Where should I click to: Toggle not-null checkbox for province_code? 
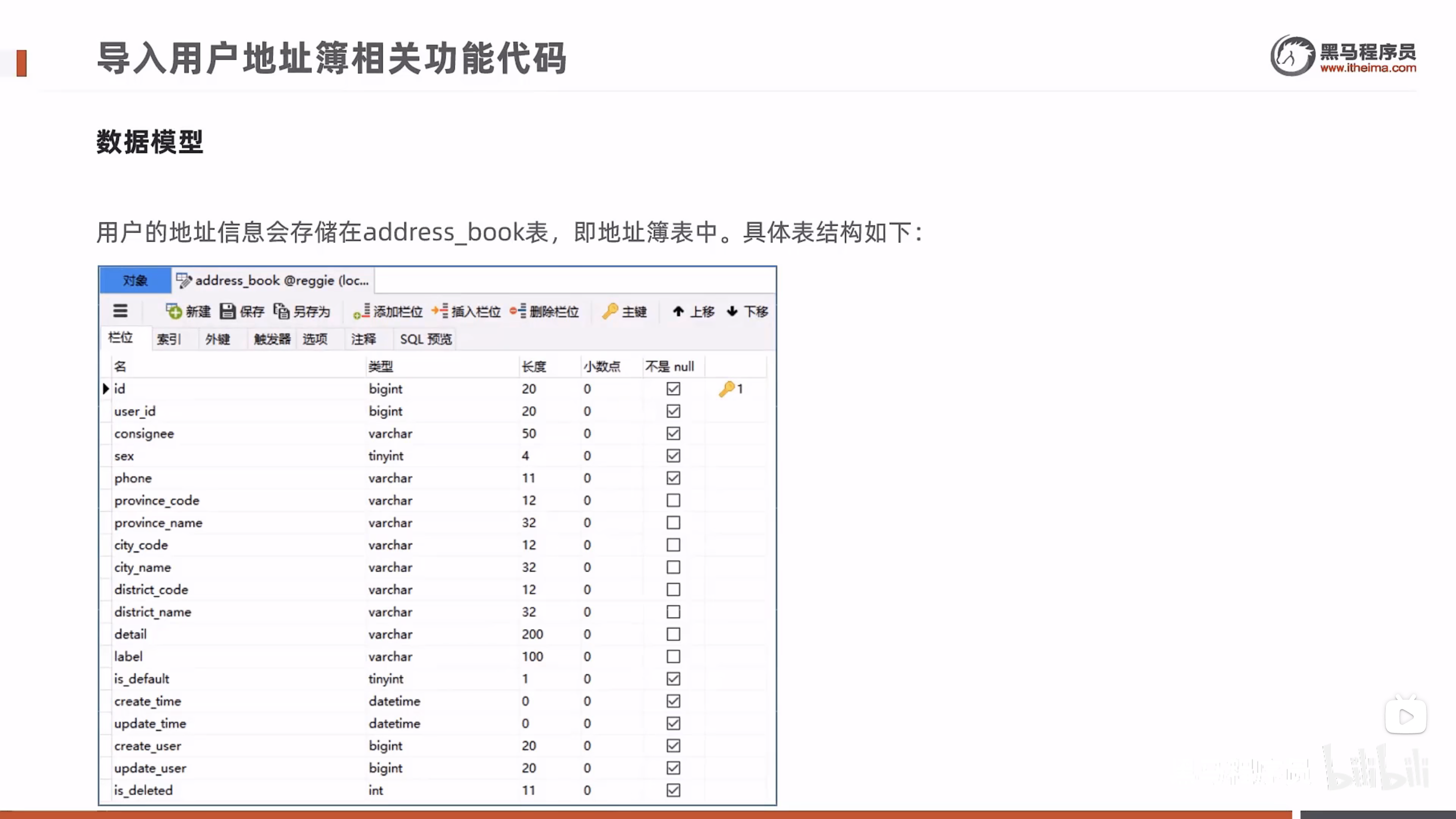673,501
